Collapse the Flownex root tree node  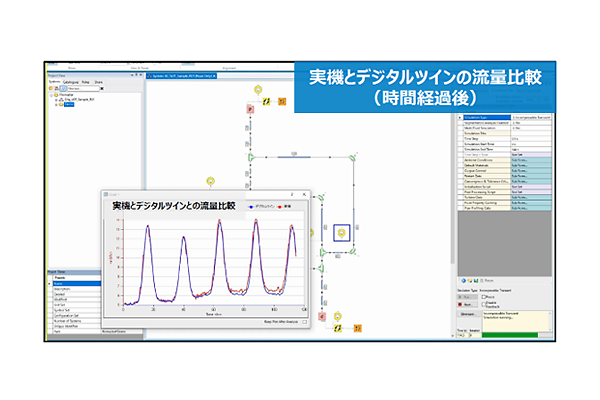tap(52, 95)
